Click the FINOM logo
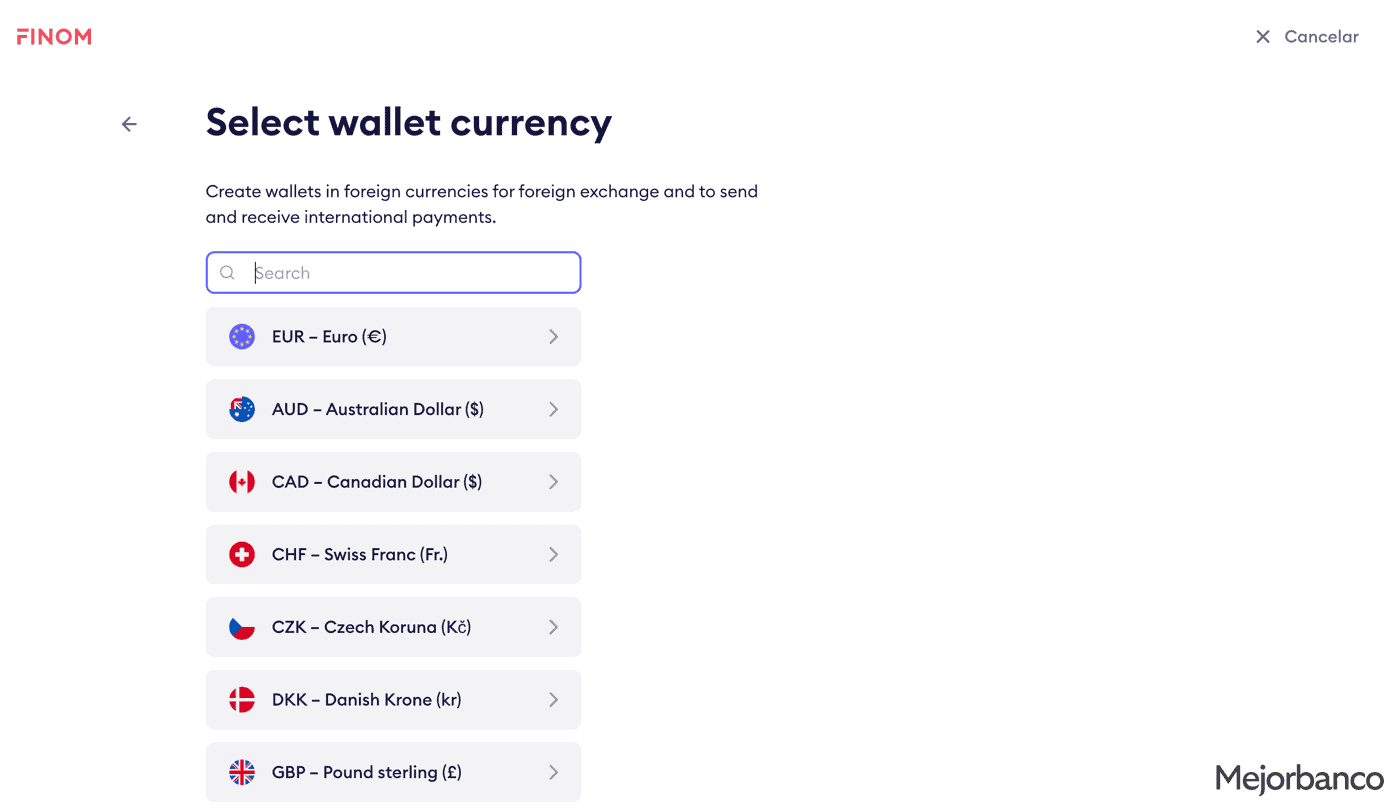This screenshot has height=812, width=1400. [54, 37]
